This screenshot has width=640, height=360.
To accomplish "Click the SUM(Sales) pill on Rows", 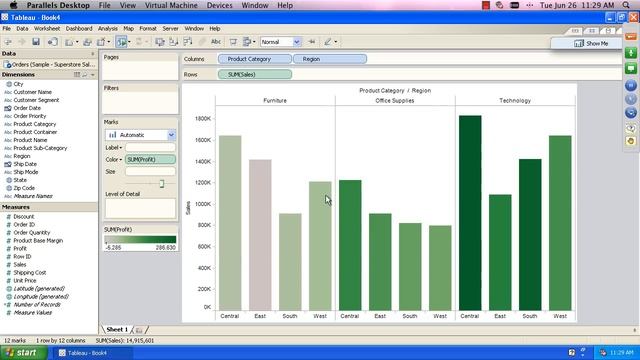I will point(255,75).
